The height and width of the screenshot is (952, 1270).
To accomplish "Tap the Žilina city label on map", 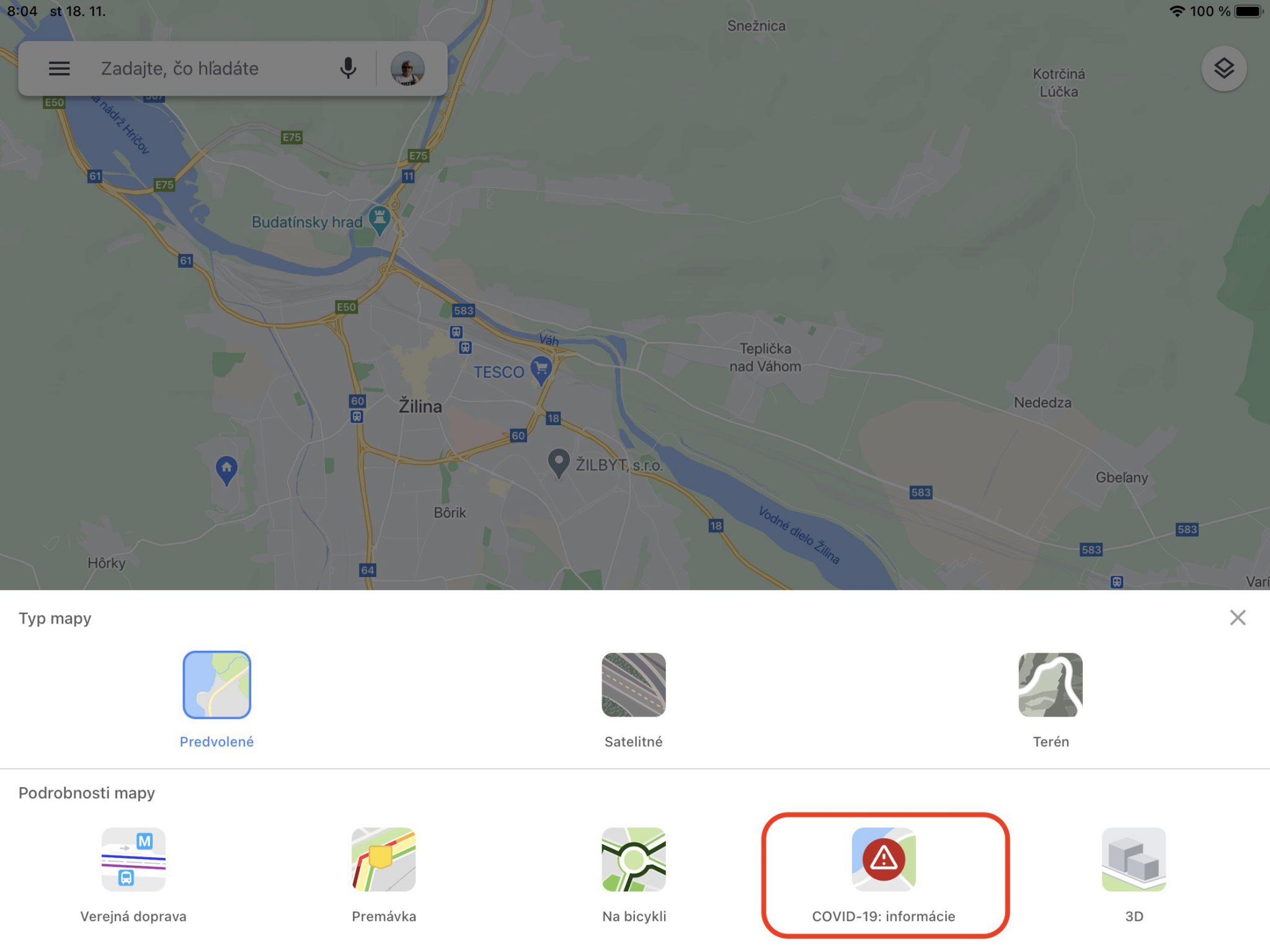I will tap(420, 407).
